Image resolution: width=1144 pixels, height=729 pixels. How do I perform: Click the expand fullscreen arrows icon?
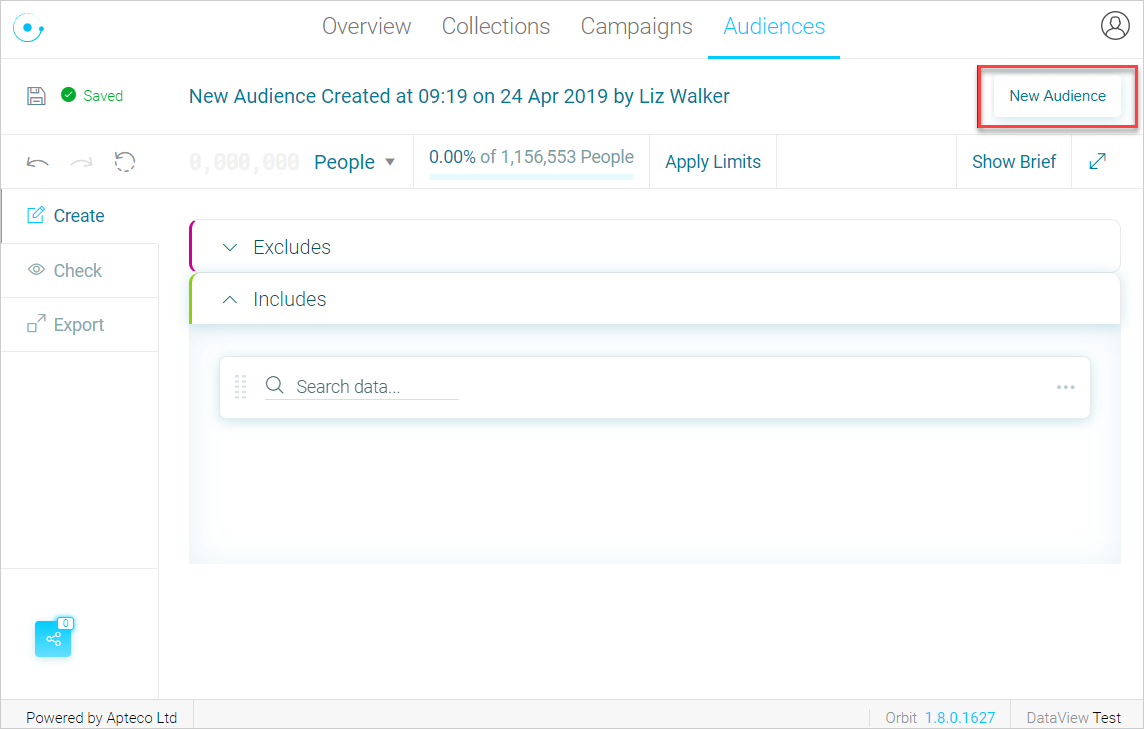point(1097,161)
